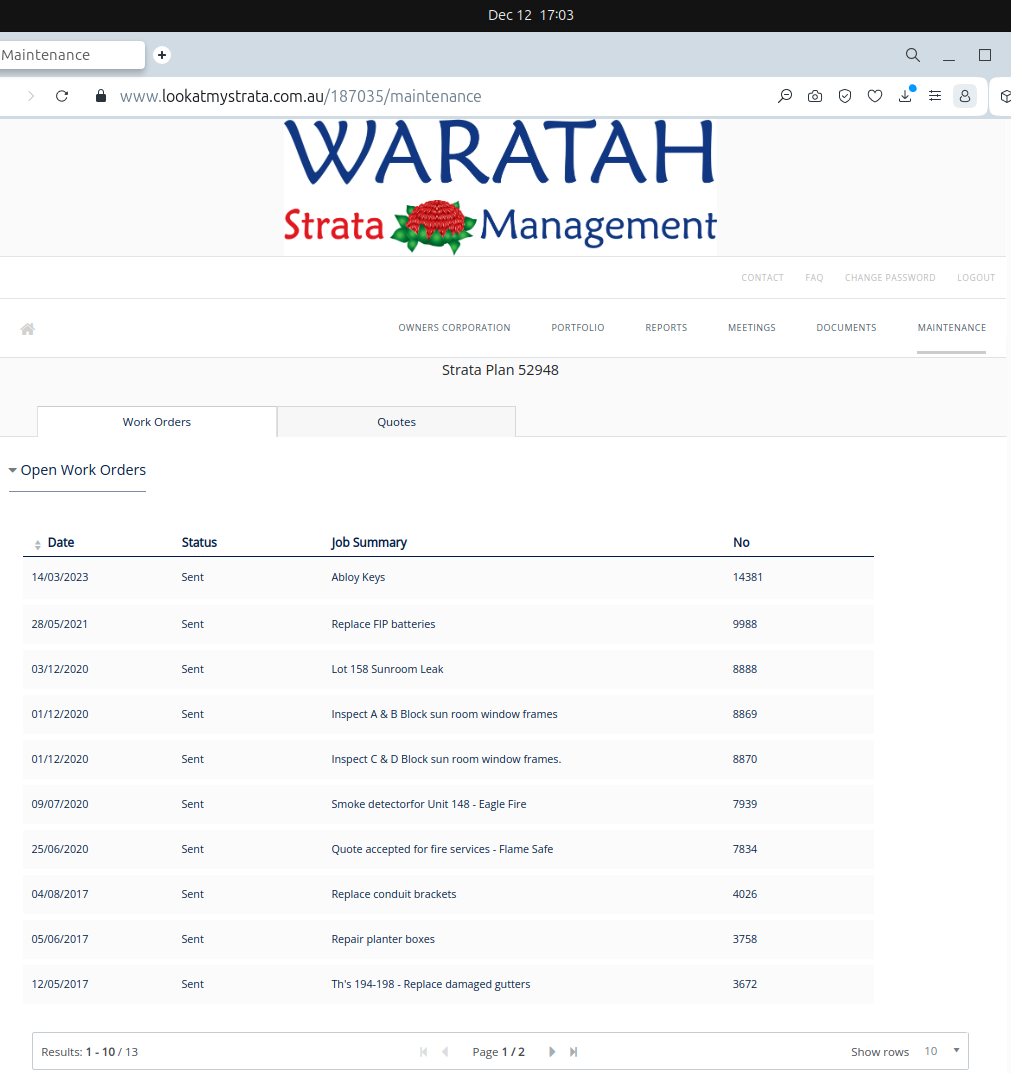The height and width of the screenshot is (1073, 1011).
Task: Click work order number 8870
Action: [745, 759]
